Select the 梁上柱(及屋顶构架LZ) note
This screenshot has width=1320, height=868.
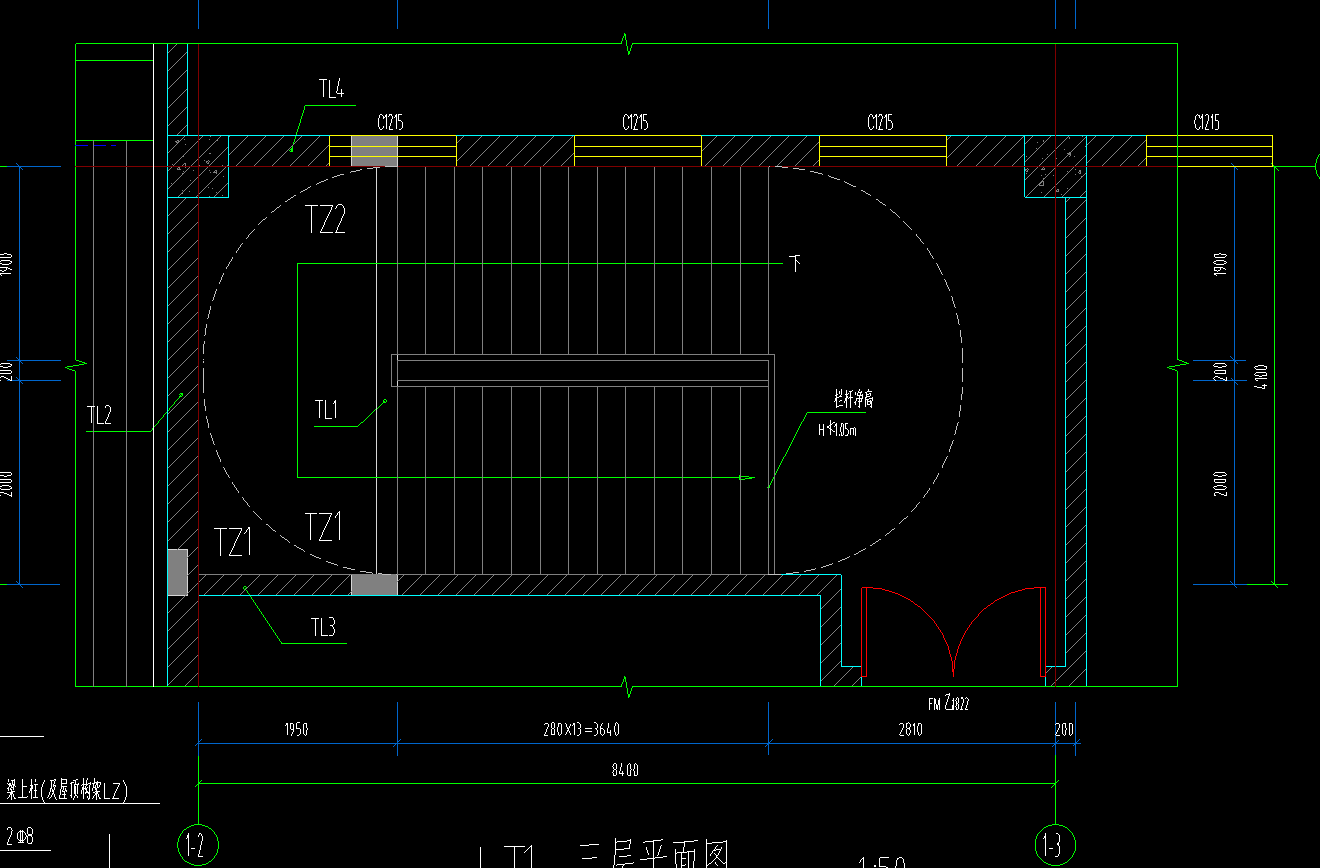click(66, 789)
